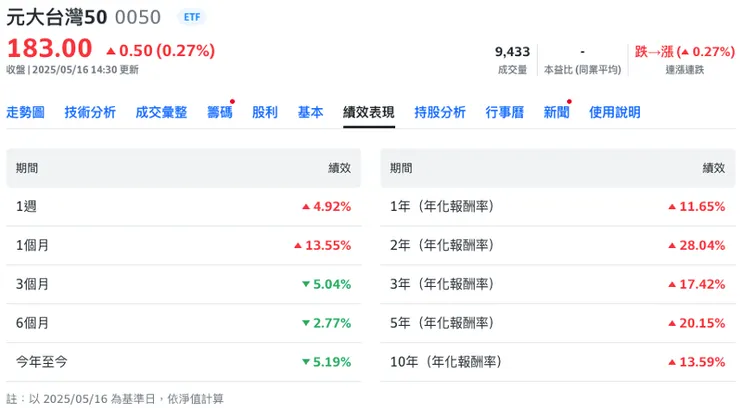Image resolution: width=740 pixels, height=408 pixels.
Task: Click the ETF badge
Action: (192, 17)
